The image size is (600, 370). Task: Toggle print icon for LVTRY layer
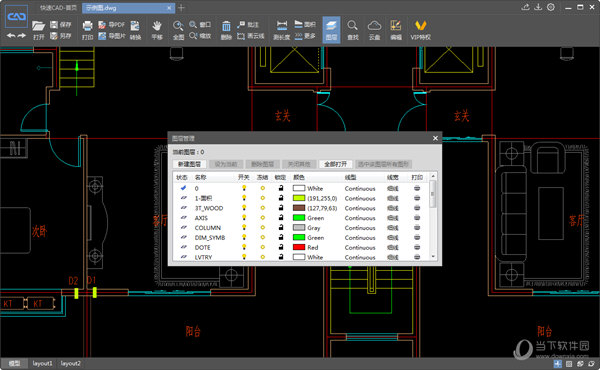(x=417, y=257)
